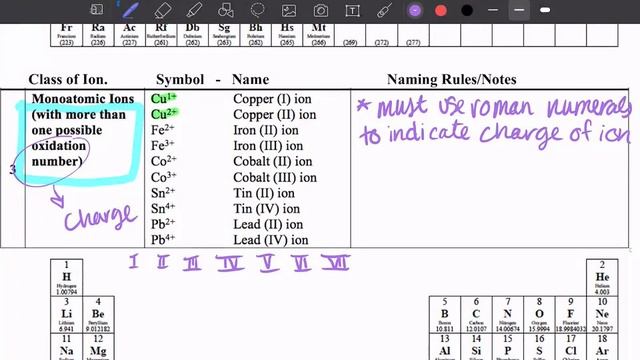Select the Text box tool

tap(353, 11)
